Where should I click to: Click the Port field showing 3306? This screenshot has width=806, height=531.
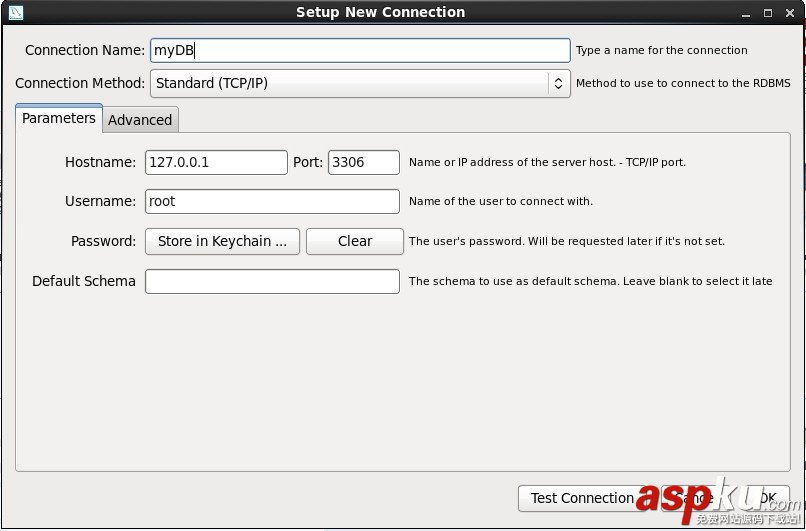point(363,162)
